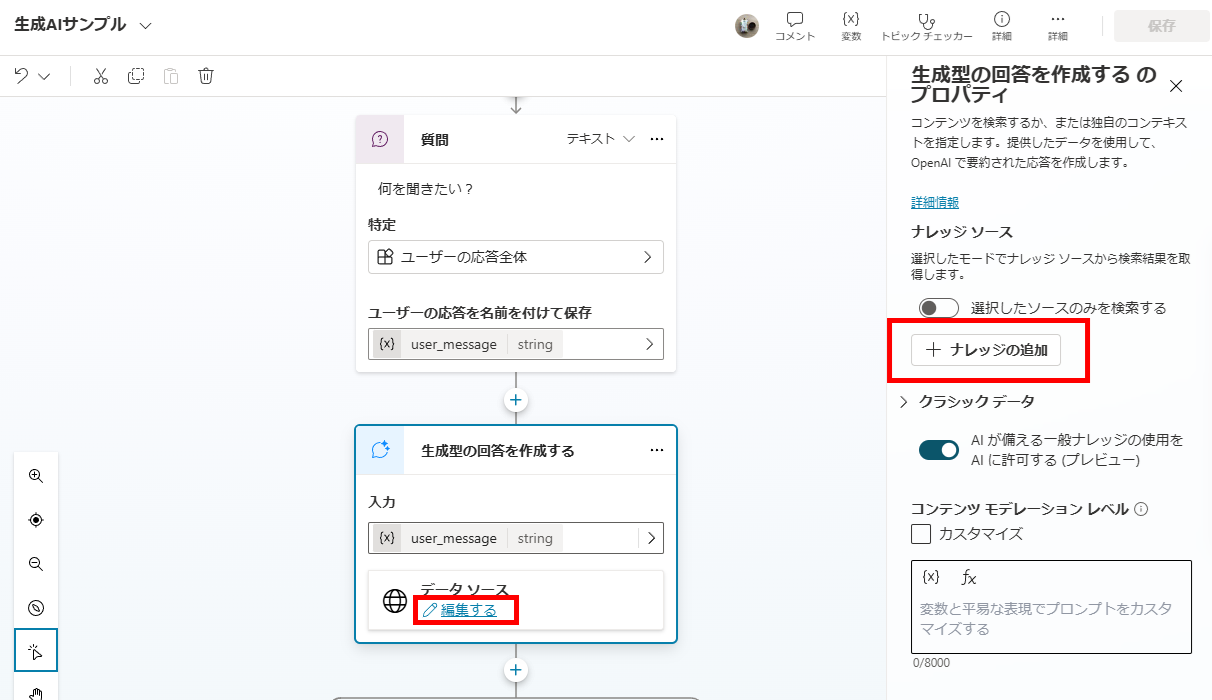The height and width of the screenshot is (700, 1212).
Task: Click the zoom in magnifier on canvas
Action: coord(36,476)
